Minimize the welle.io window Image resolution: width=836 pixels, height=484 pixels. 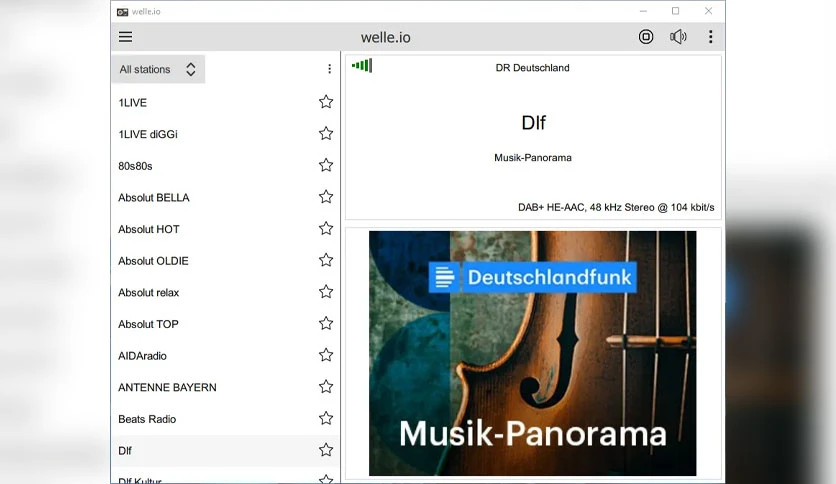(644, 11)
